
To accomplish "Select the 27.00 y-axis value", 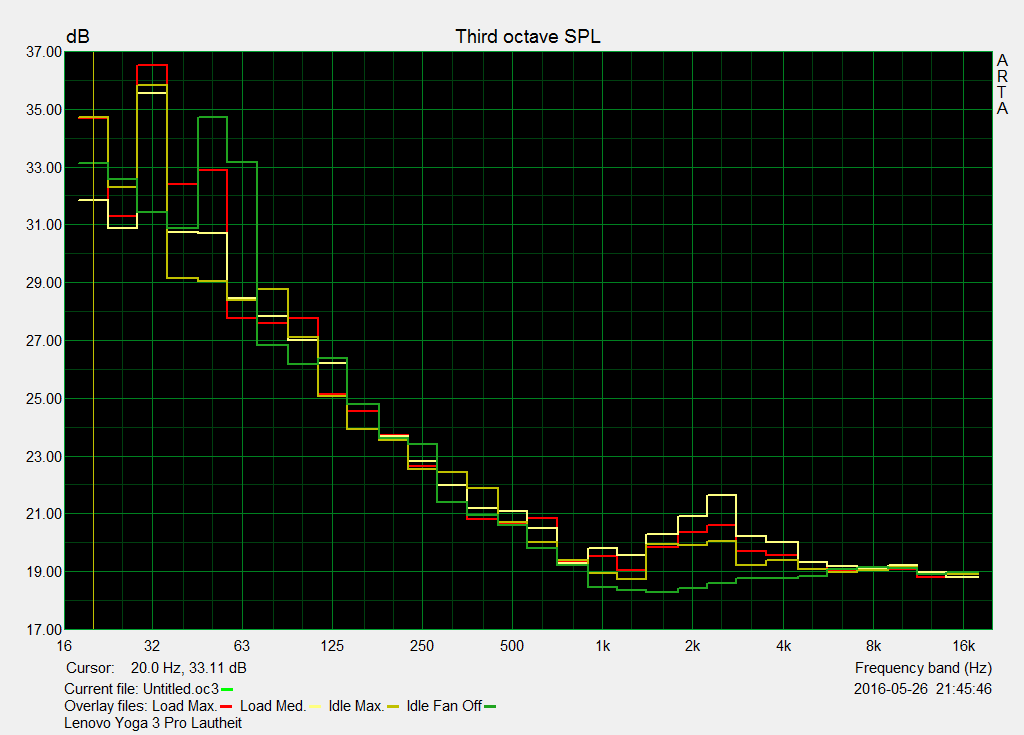I will point(44,341).
